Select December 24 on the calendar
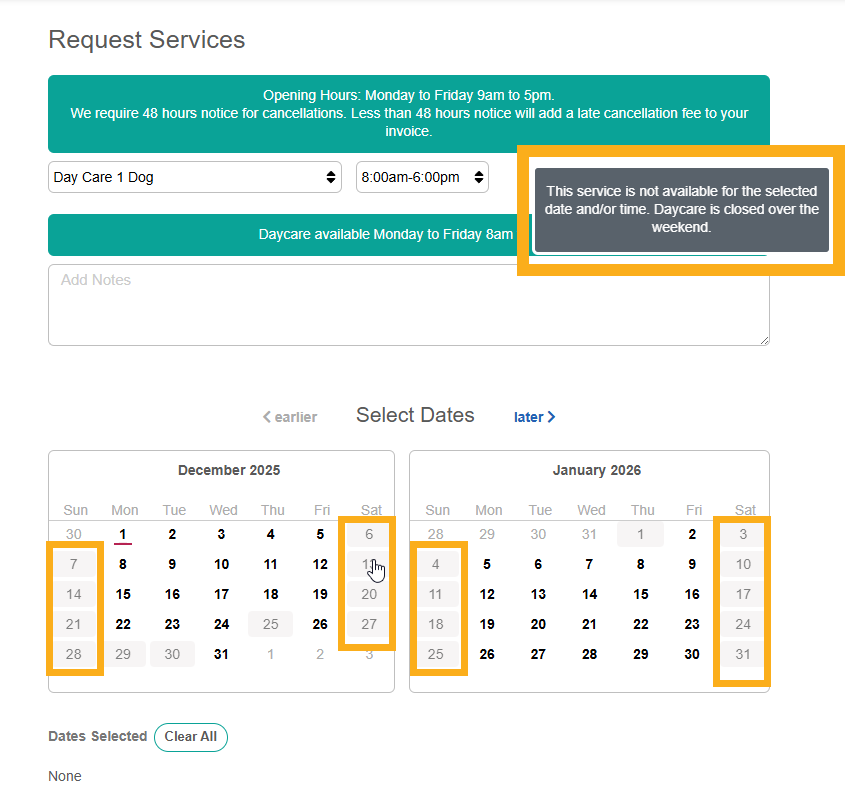This screenshot has height=808, width=845. (221, 624)
